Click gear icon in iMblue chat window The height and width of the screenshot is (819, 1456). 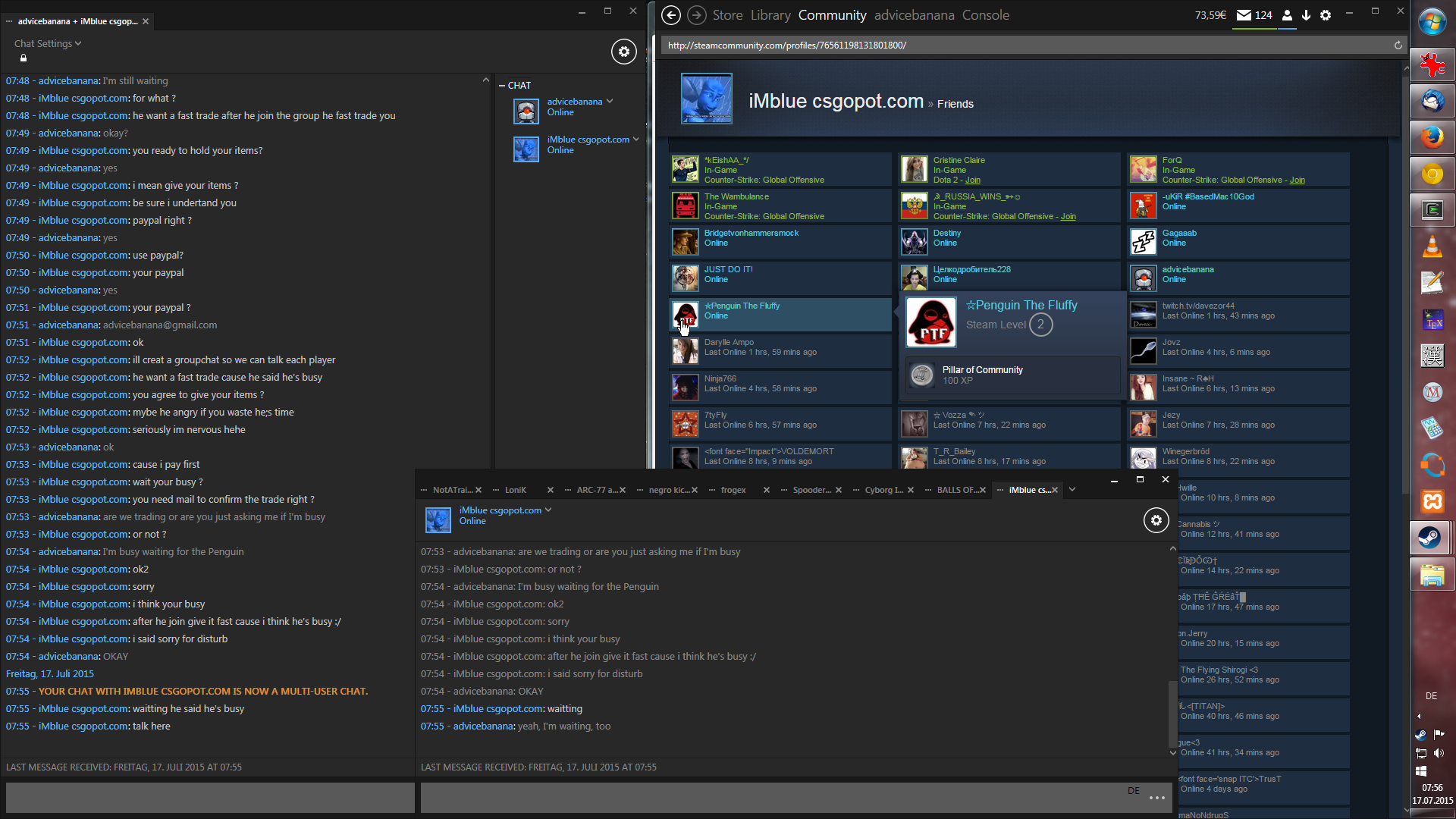click(x=1156, y=520)
